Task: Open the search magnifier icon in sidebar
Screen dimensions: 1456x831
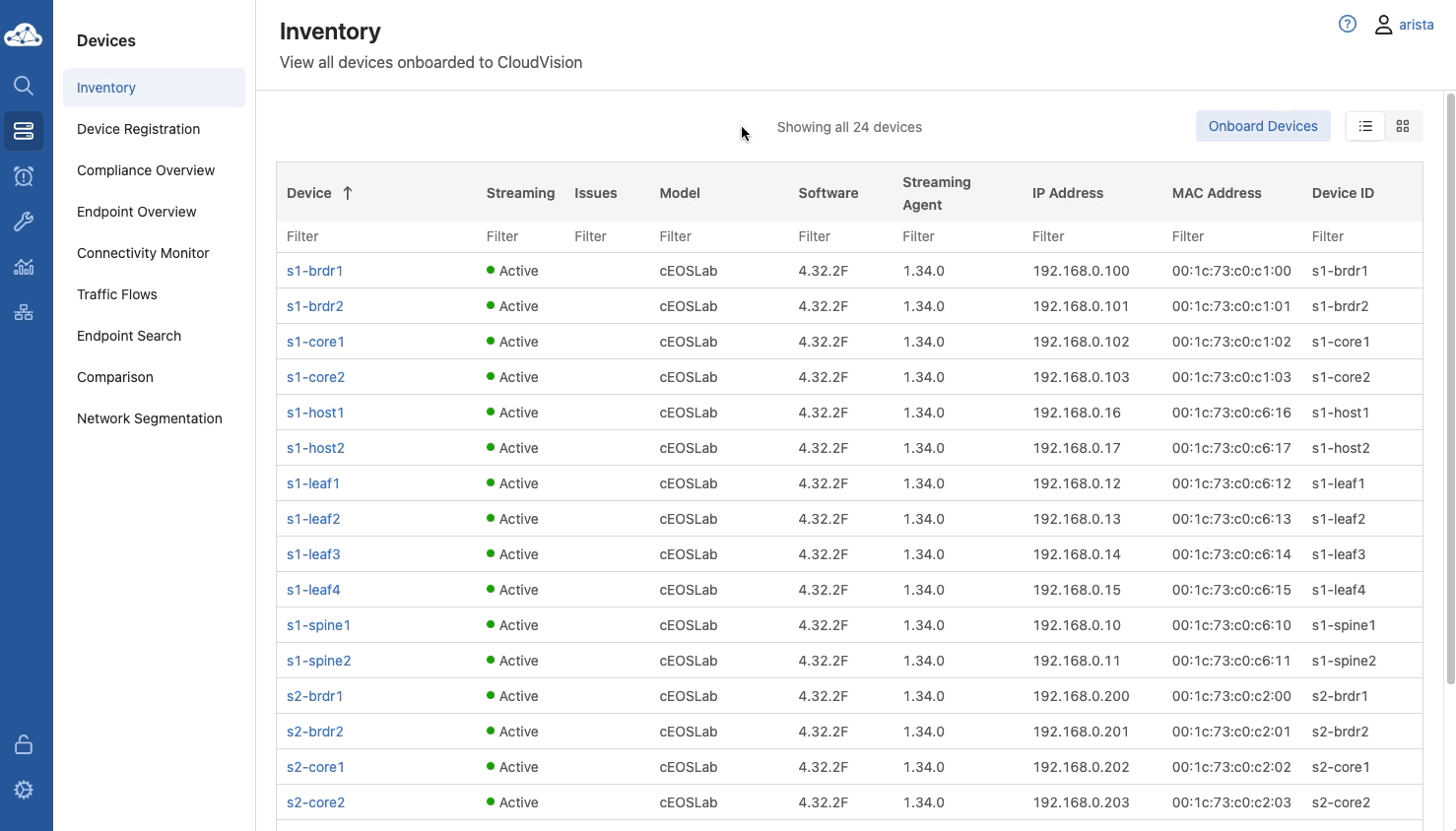Action: click(24, 86)
